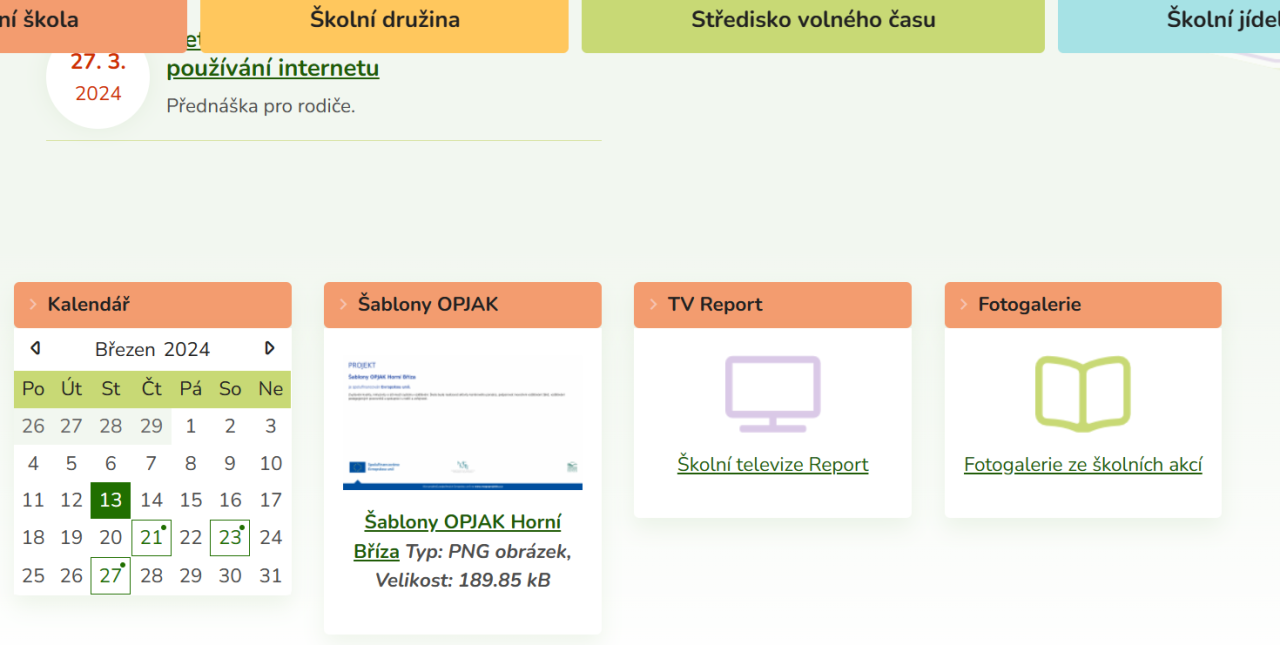Open the Šablony OPJAK Horní Bříza link
The height and width of the screenshot is (645, 1280).
click(462, 523)
